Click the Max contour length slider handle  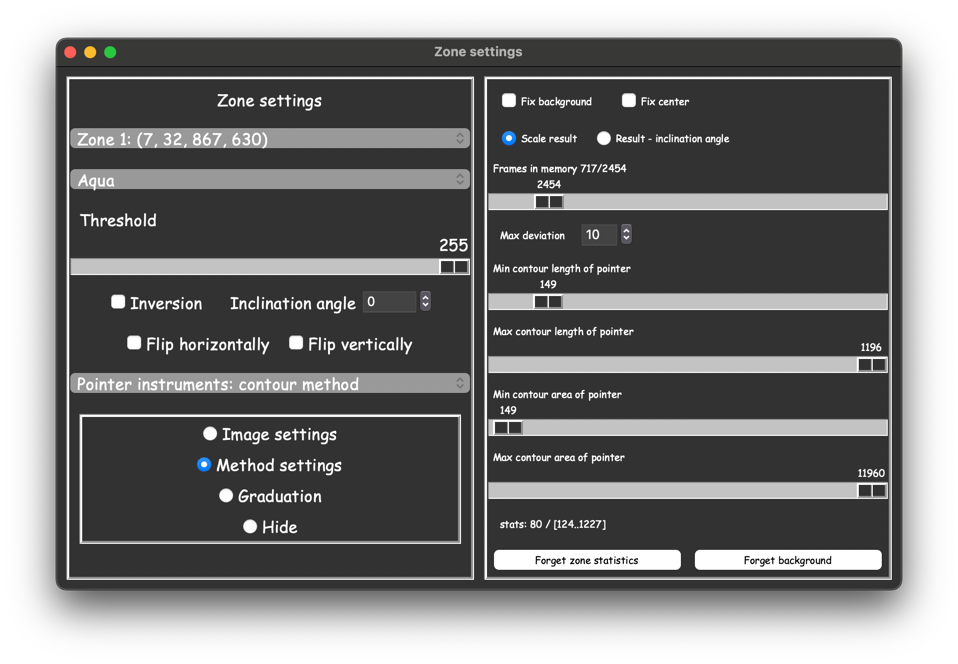click(x=872, y=365)
